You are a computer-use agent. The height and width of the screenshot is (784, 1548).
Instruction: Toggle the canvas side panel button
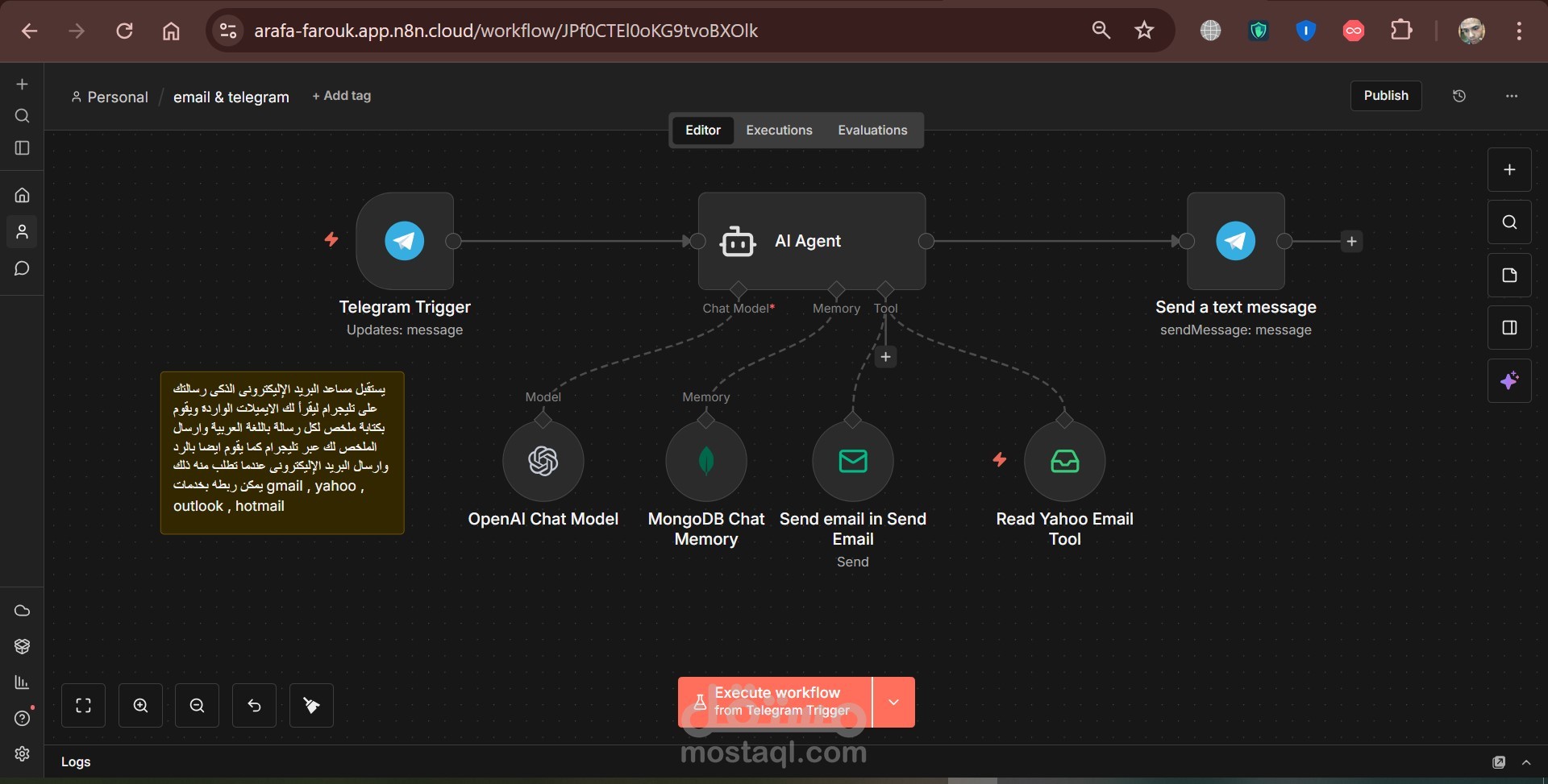[x=1509, y=328]
